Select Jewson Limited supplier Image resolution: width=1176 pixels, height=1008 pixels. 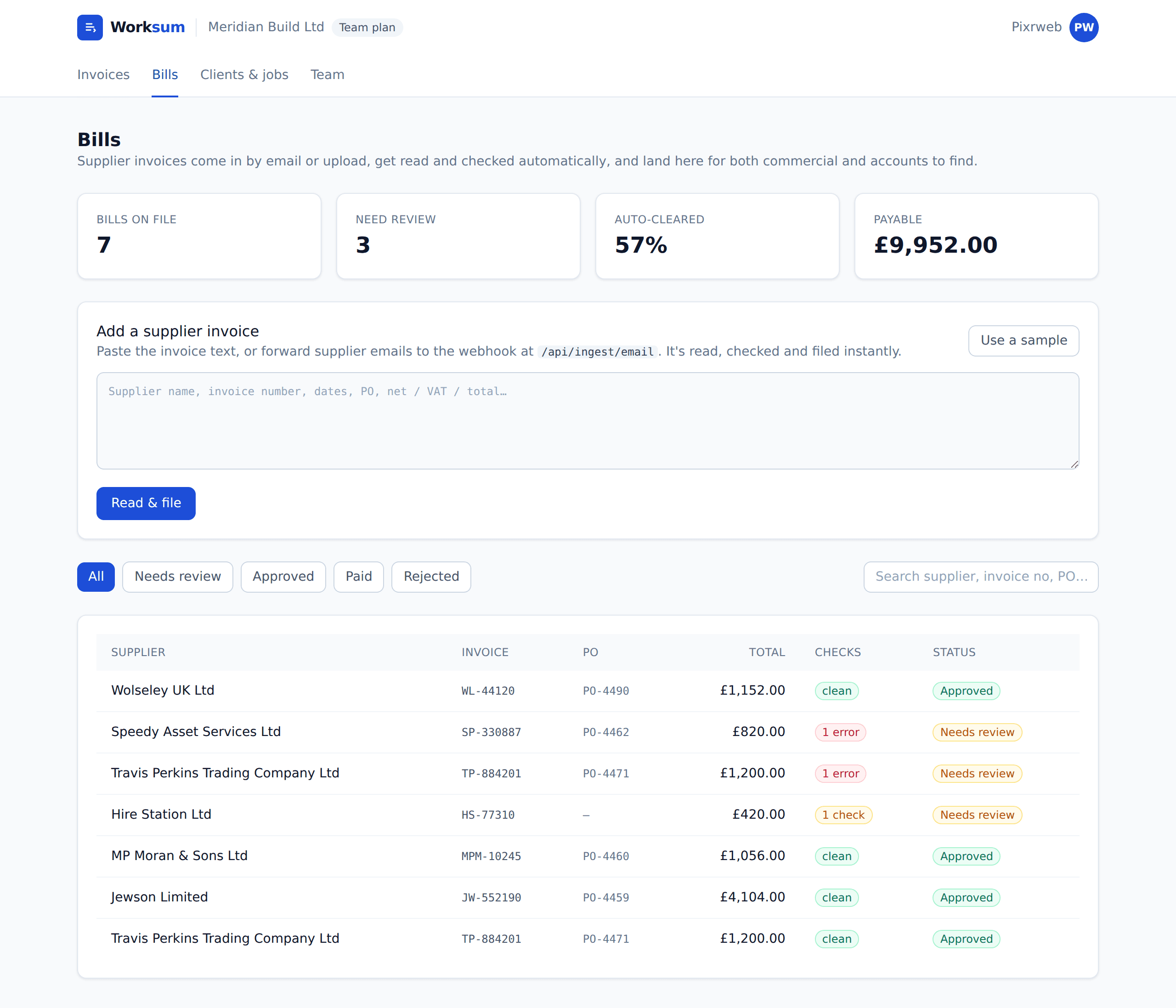tap(159, 897)
